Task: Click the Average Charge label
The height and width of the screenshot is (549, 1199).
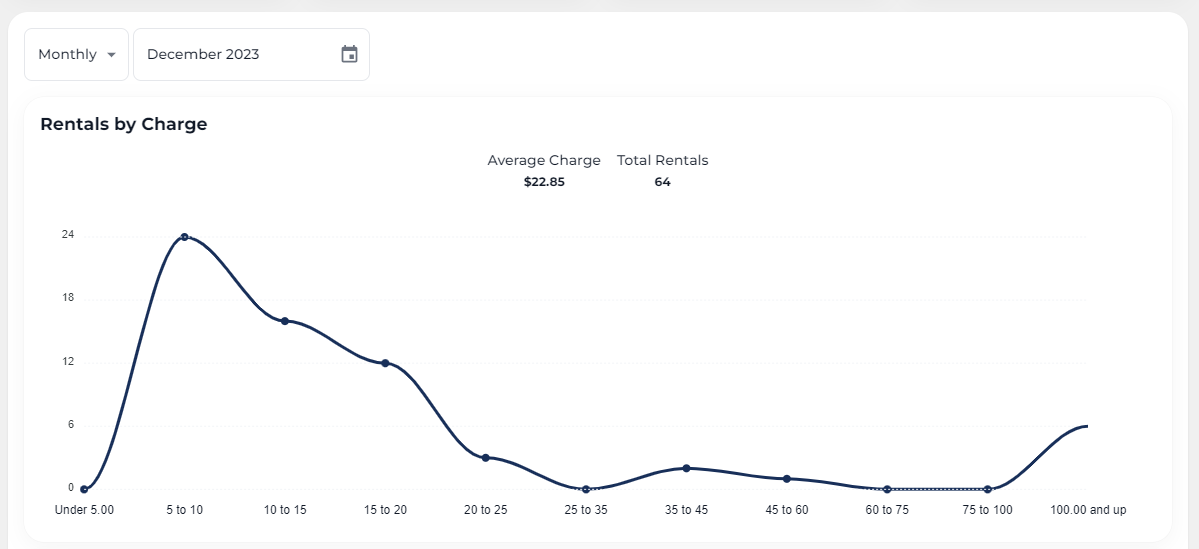Action: point(544,160)
